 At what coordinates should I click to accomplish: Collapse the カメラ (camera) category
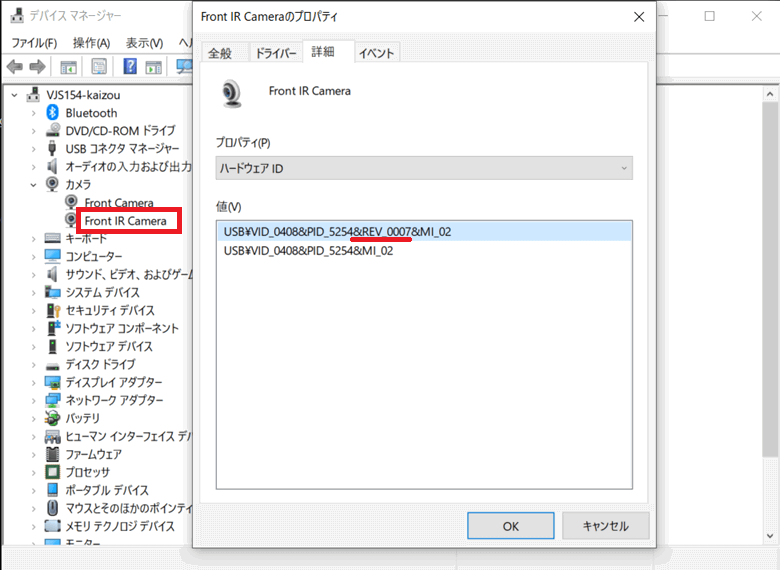point(33,185)
